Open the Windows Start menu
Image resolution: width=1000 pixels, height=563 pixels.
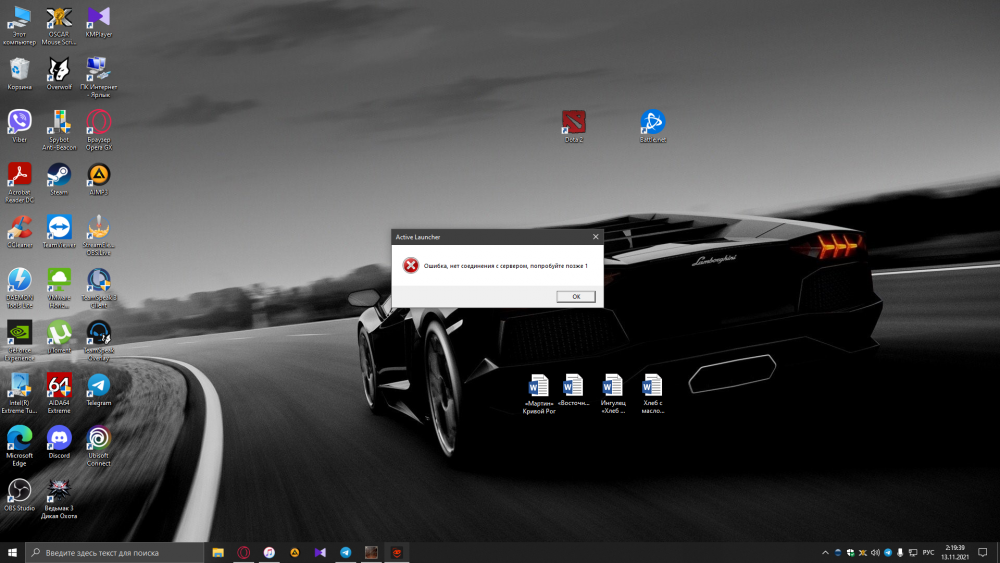coord(12,552)
